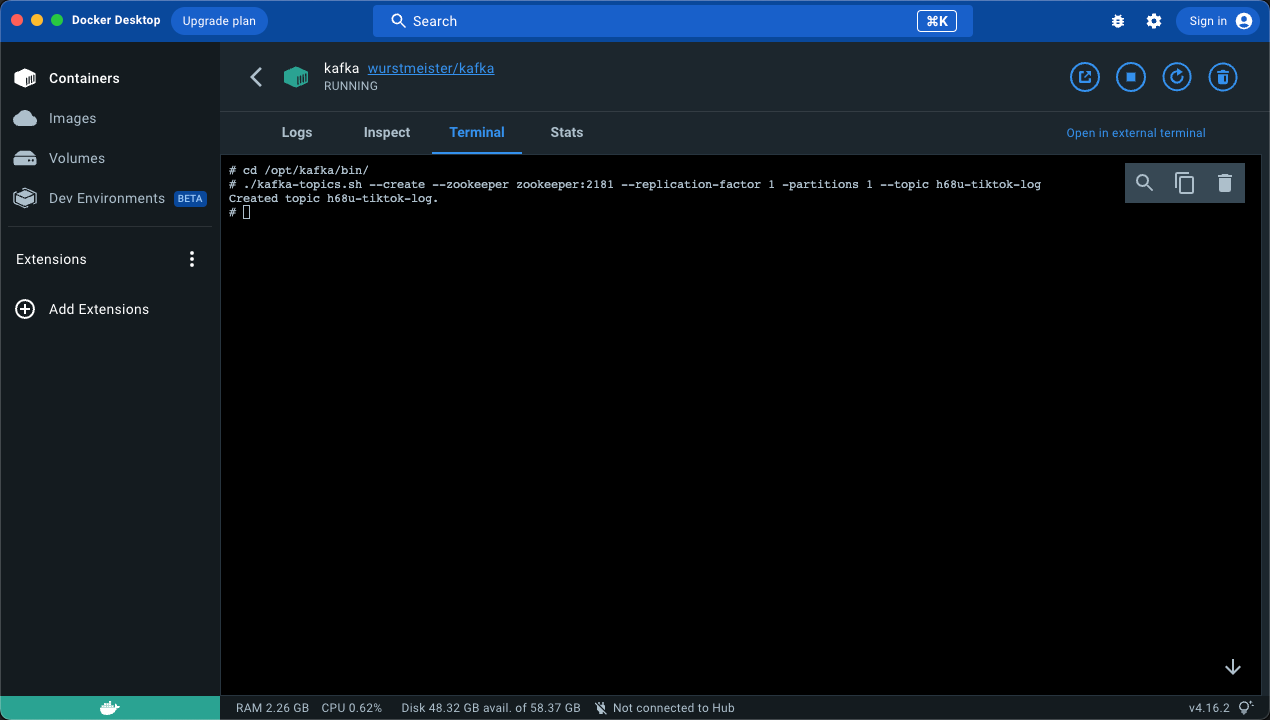
Task: Click the RUNNING status label
Action: [351, 86]
